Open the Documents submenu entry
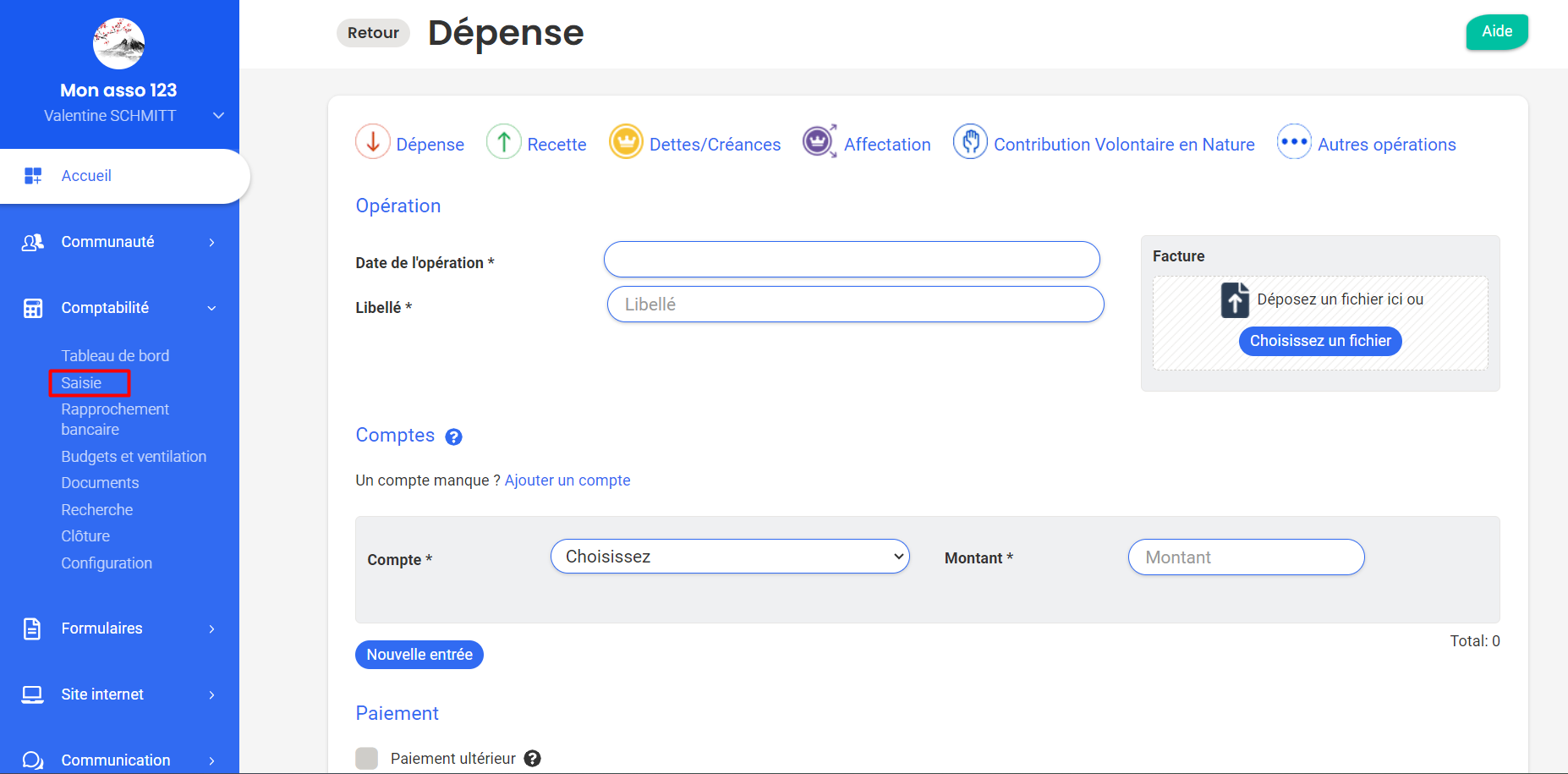 pyautogui.click(x=100, y=483)
